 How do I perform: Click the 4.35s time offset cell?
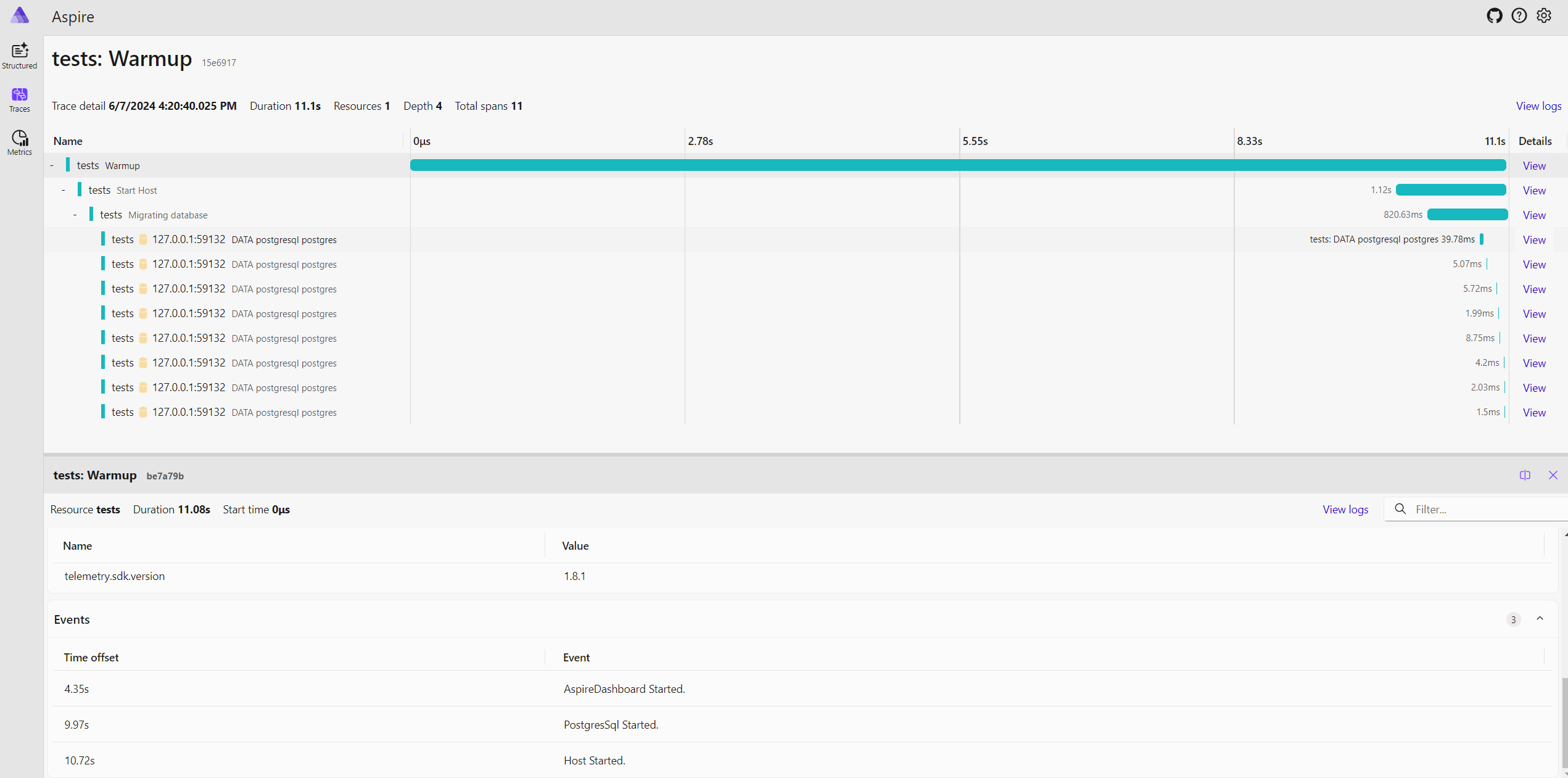[x=76, y=689]
